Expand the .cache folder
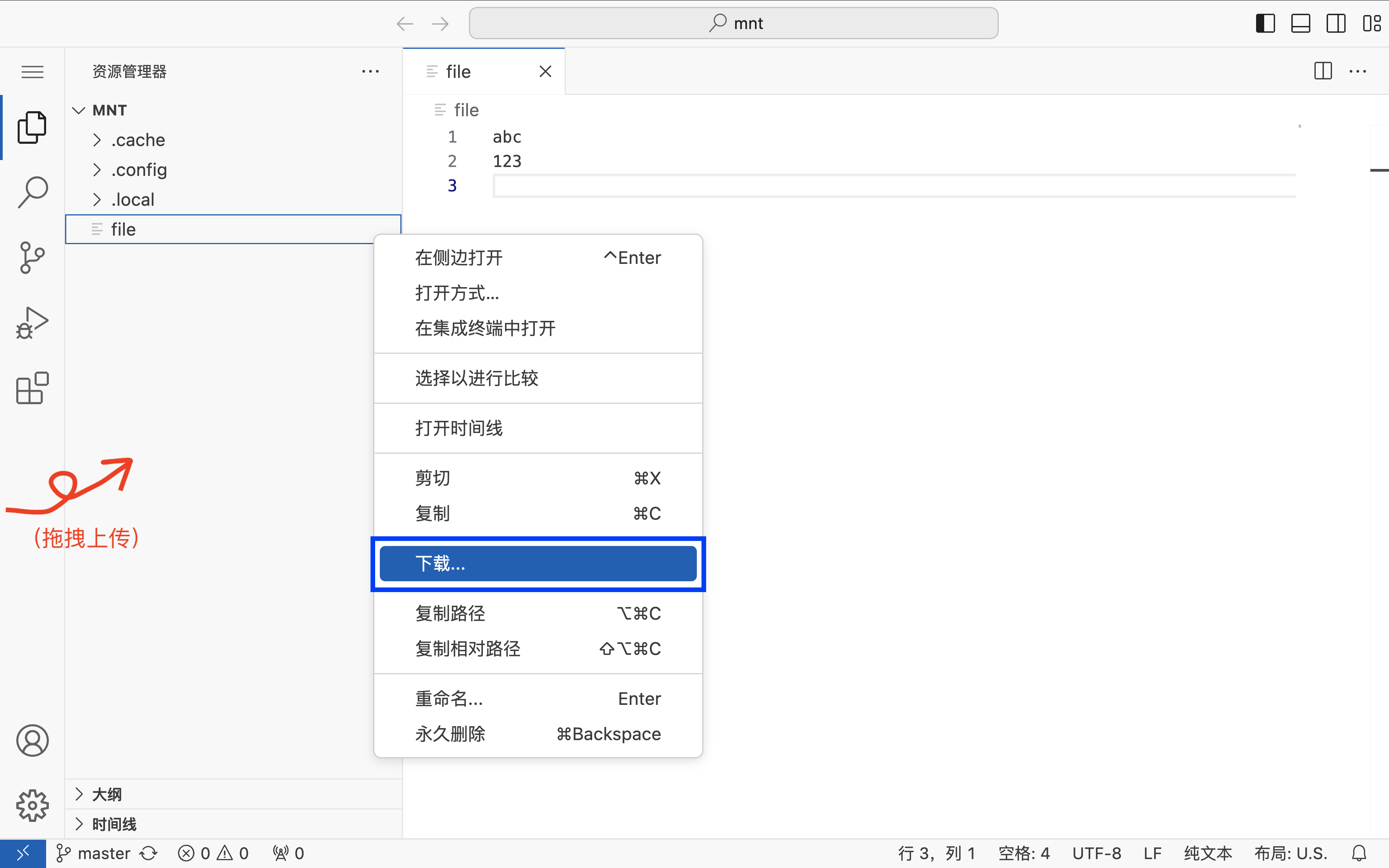The height and width of the screenshot is (868, 1389). (x=233, y=140)
